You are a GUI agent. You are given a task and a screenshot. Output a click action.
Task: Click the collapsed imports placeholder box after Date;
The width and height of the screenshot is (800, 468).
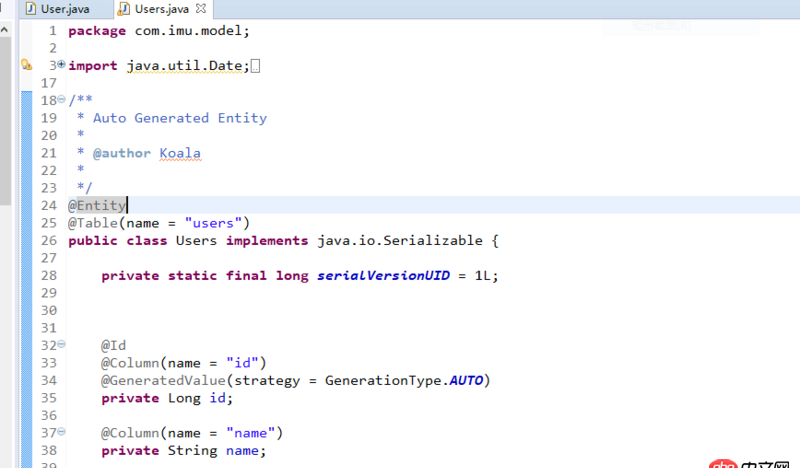coord(256,66)
